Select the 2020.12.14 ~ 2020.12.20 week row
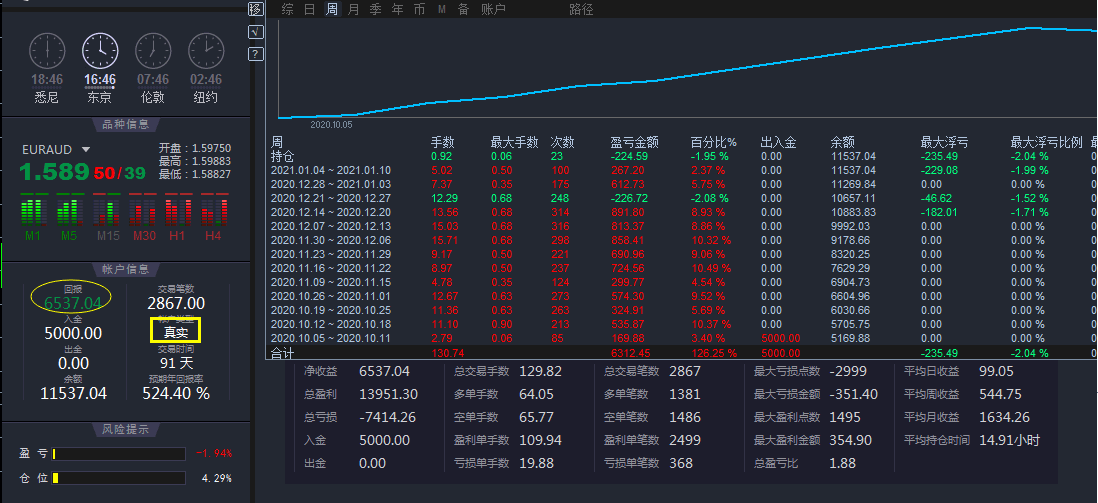1098x503 pixels. pos(683,212)
